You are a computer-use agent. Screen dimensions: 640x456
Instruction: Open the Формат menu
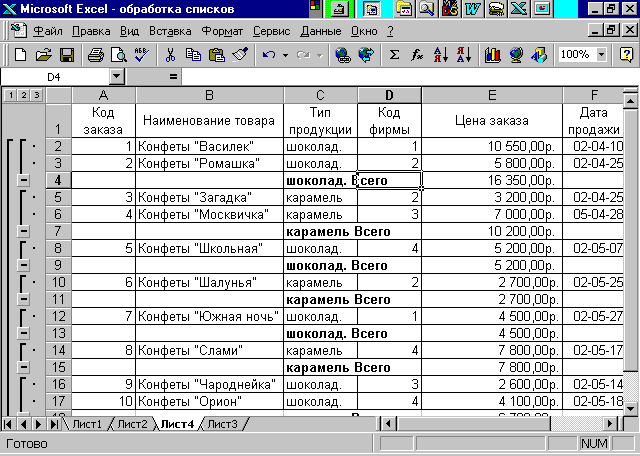click(x=222, y=31)
